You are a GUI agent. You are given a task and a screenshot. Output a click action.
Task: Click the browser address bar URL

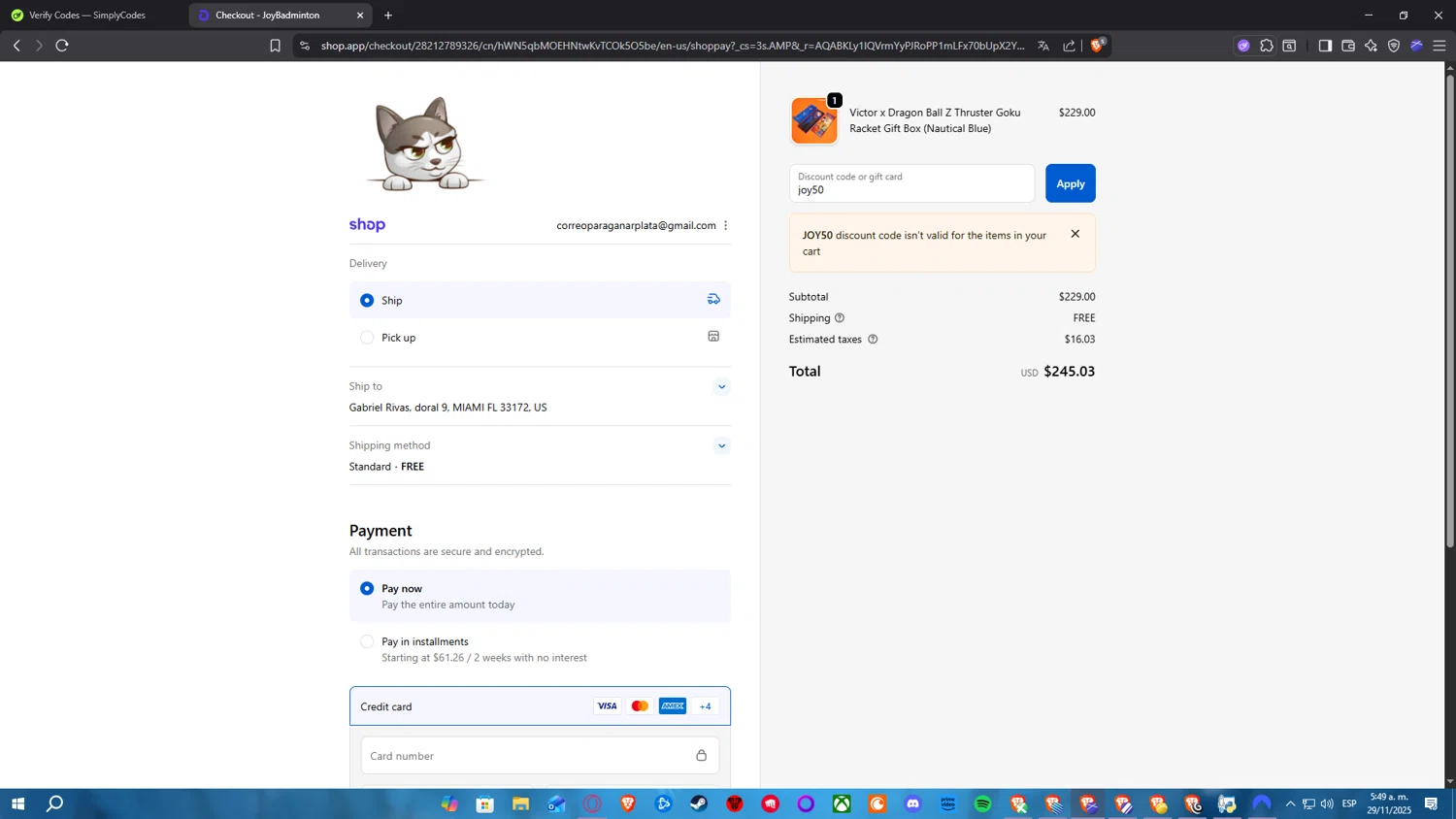click(672, 46)
